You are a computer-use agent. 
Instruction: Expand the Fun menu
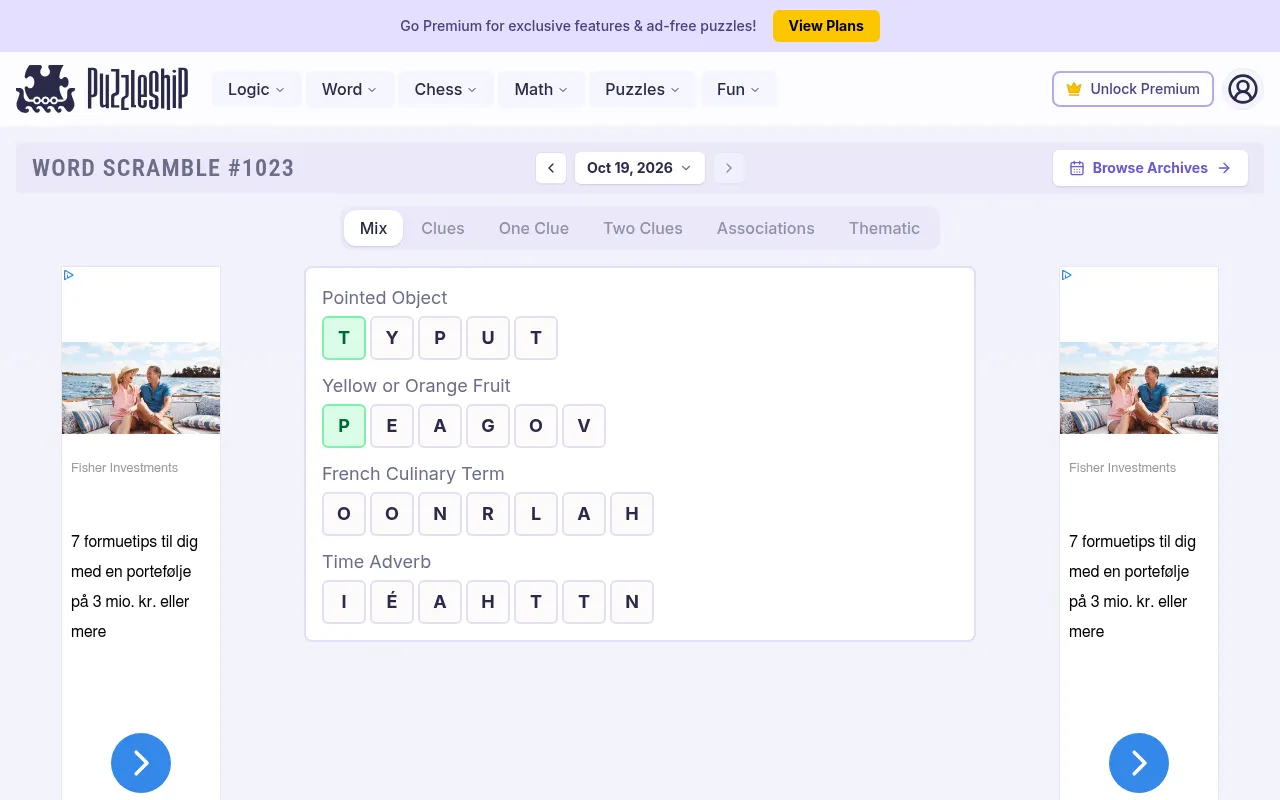pos(738,89)
